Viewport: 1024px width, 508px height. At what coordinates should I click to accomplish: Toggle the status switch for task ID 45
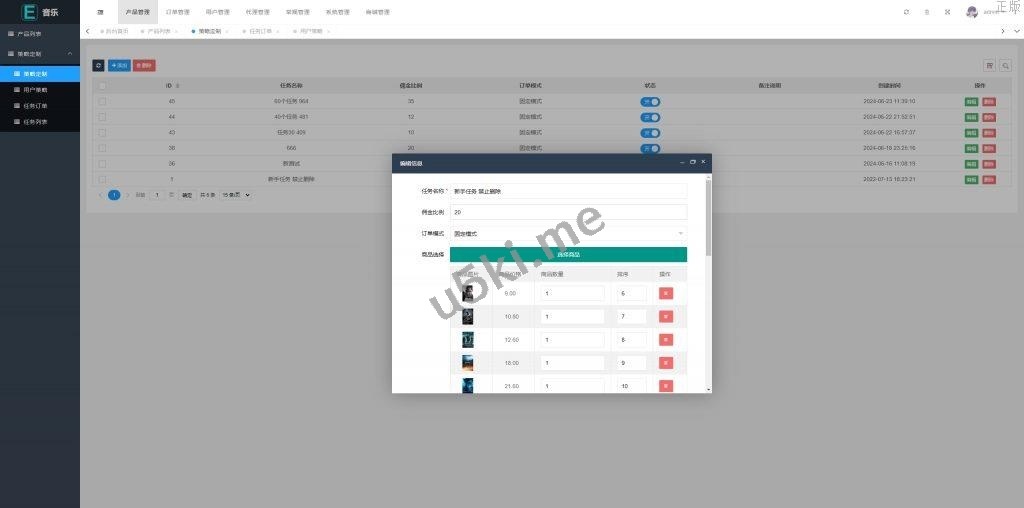(650, 102)
